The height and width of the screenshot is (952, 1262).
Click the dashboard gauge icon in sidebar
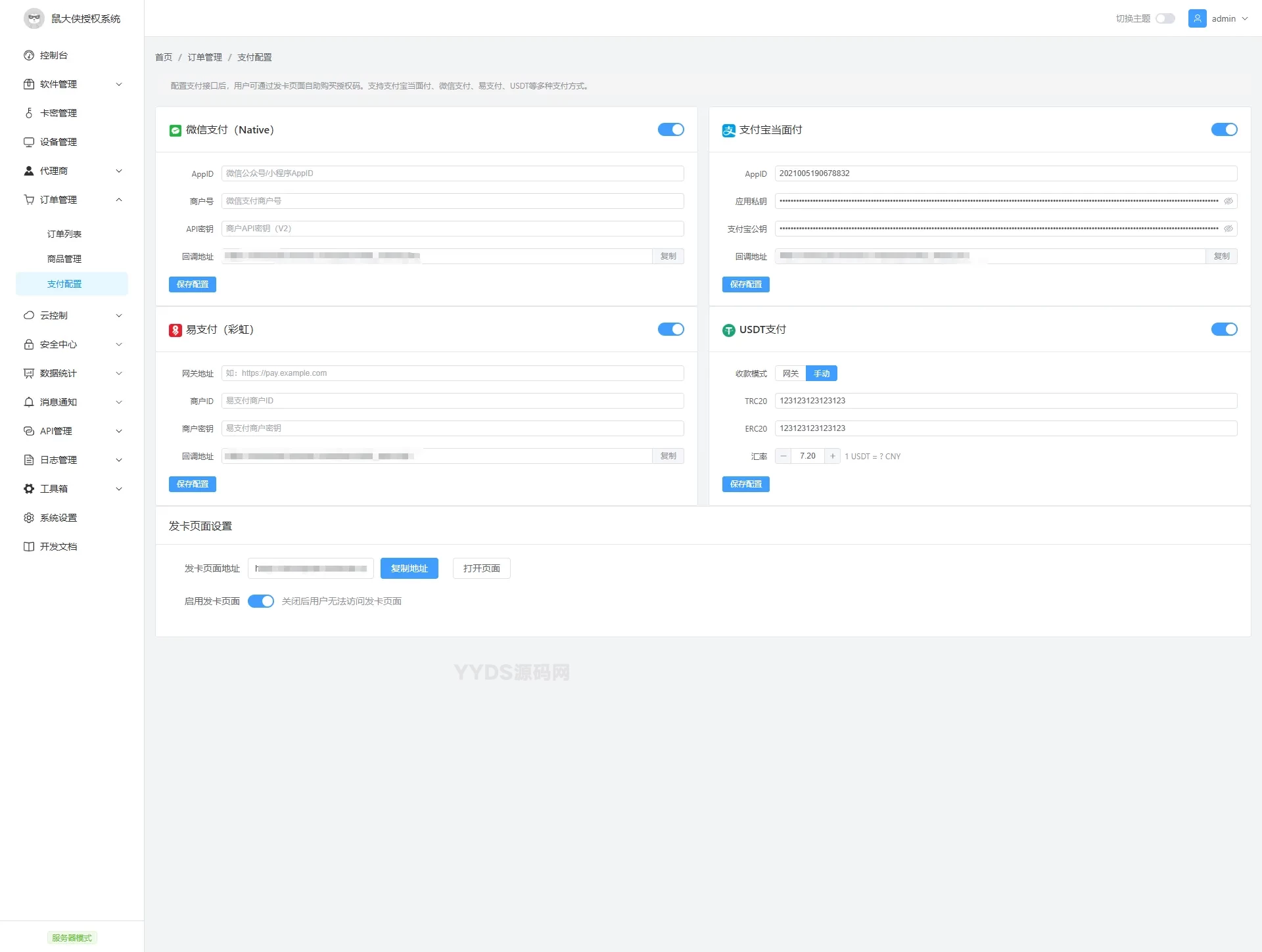(29, 55)
